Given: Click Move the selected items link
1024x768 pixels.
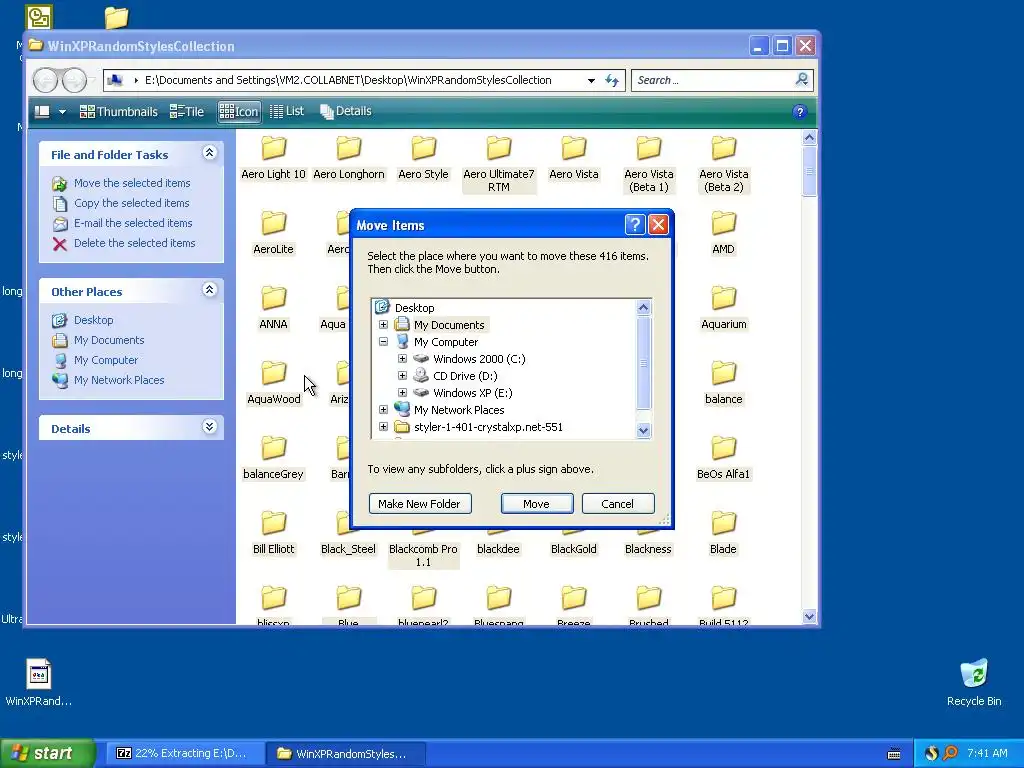Looking at the screenshot, I should click(x=132, y=183).
